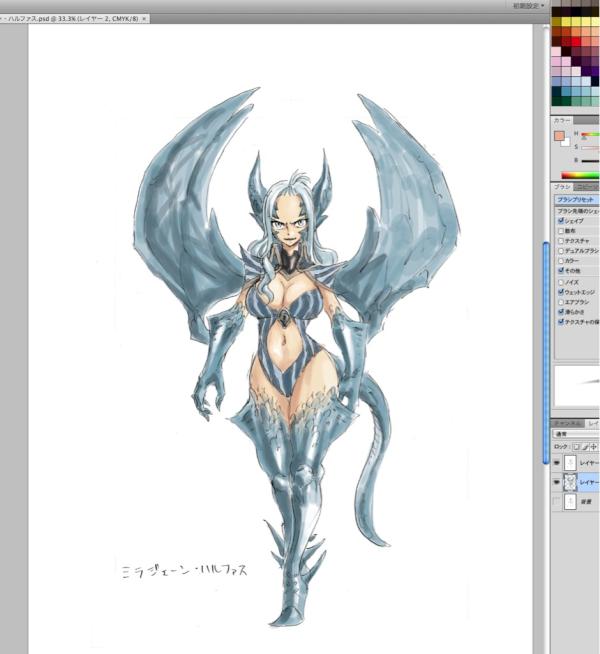Click the lock label ロック in Layers
This screenshot has height=654, width=600.
pyautogui.click(x=561, y=447)
